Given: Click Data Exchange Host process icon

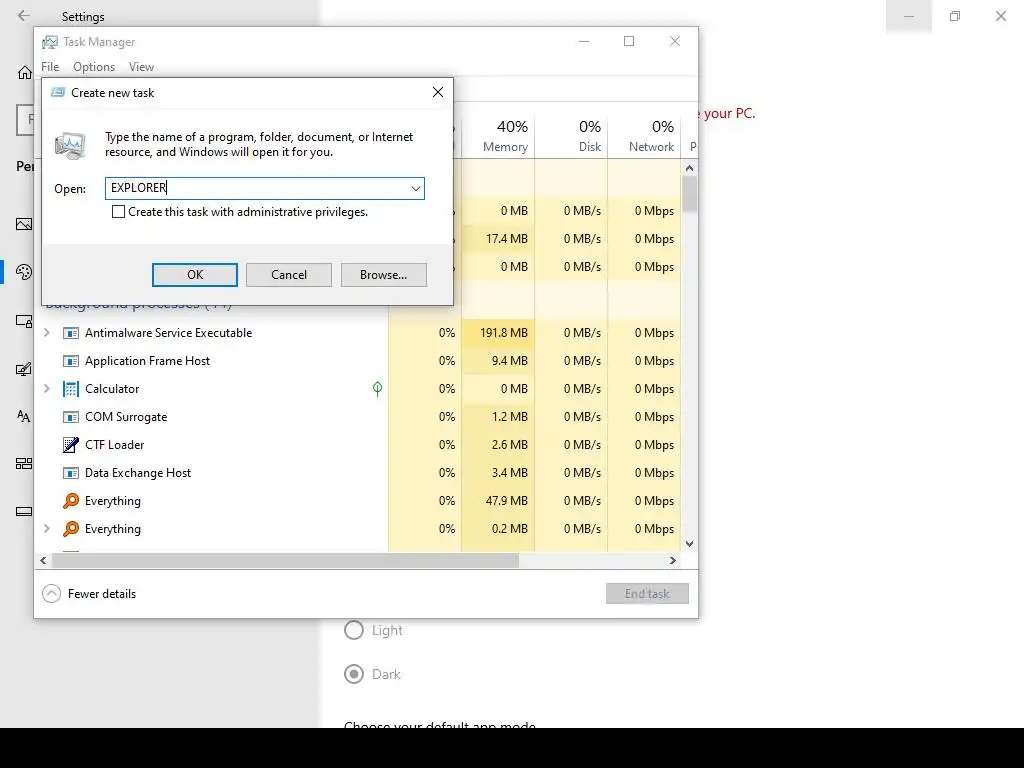Looking at the screenshot, I should coord(71,473).
